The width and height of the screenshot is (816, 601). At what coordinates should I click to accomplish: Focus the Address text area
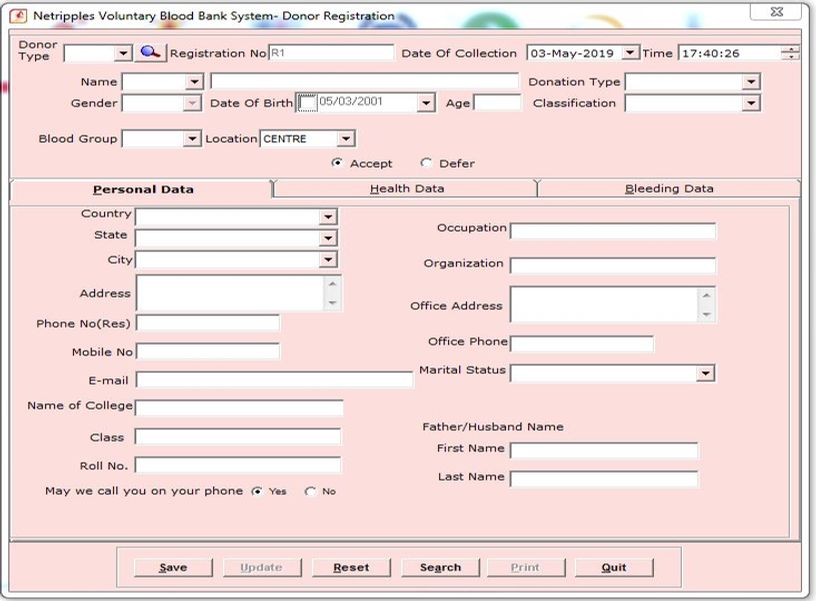231,293
